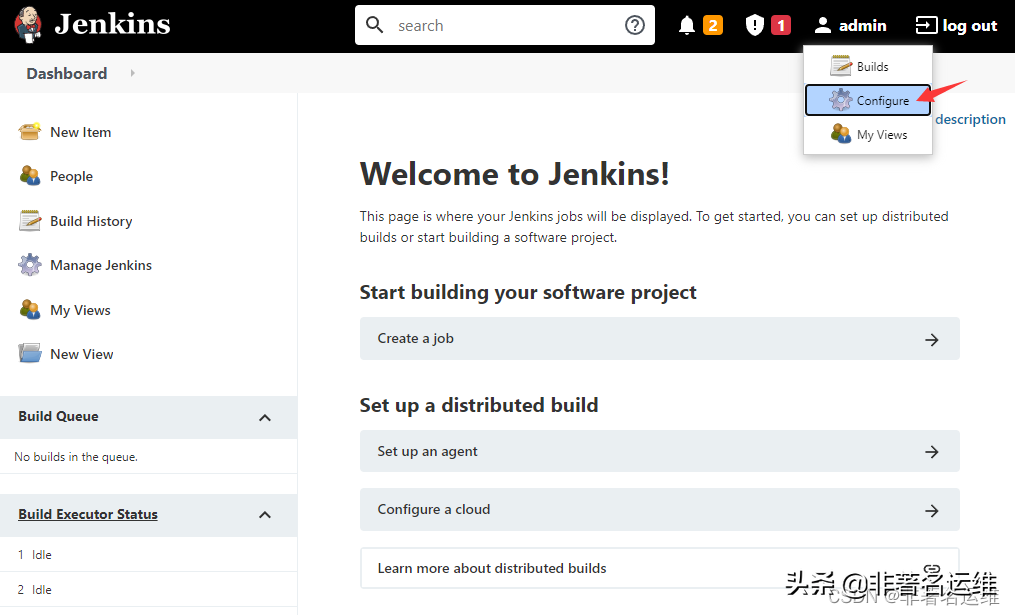Click the Create a job button
Viewport: 1015px width, 615px height.
pos(658,339)
